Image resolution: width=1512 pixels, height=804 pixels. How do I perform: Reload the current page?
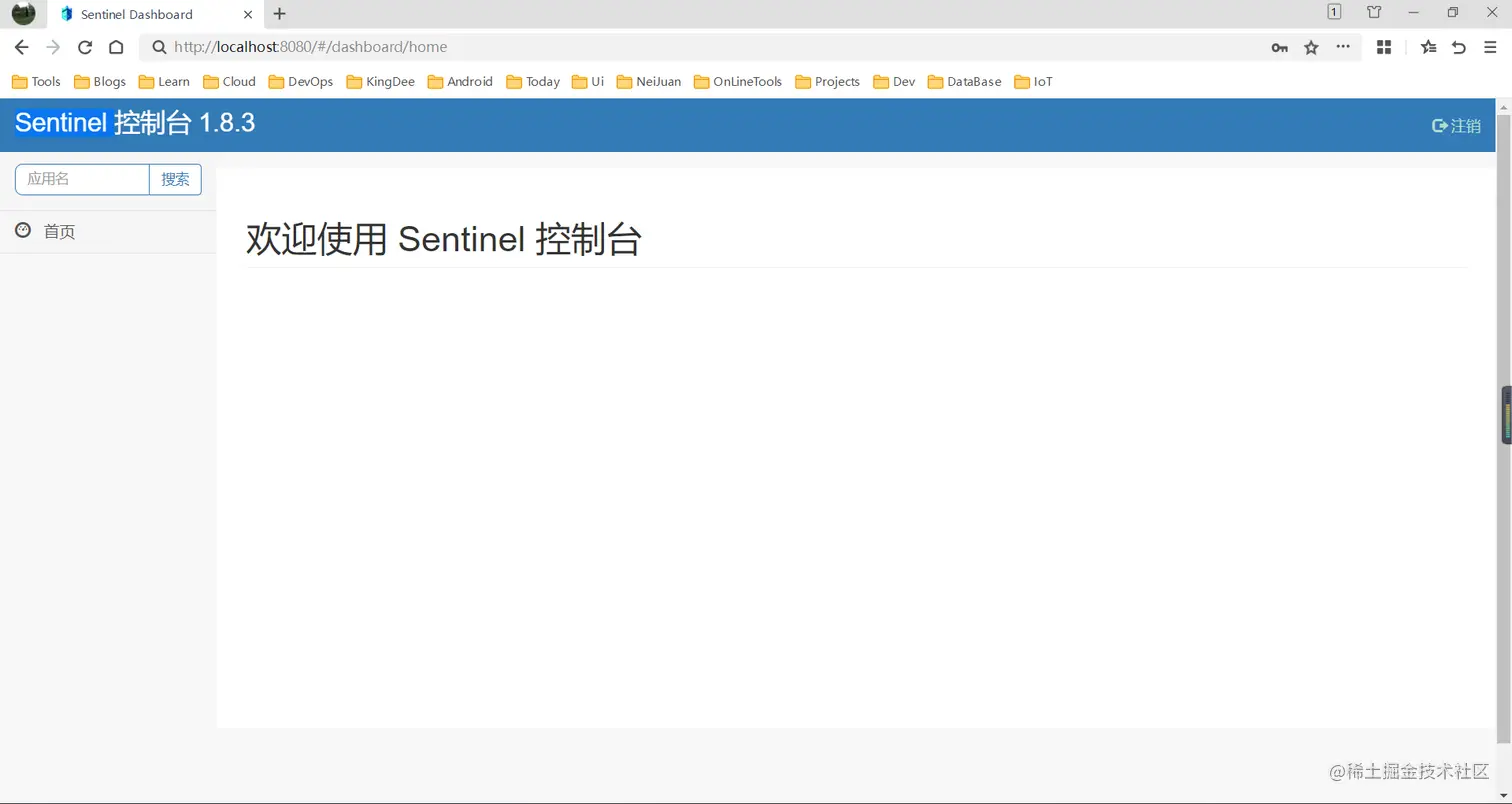coord(85,47)
